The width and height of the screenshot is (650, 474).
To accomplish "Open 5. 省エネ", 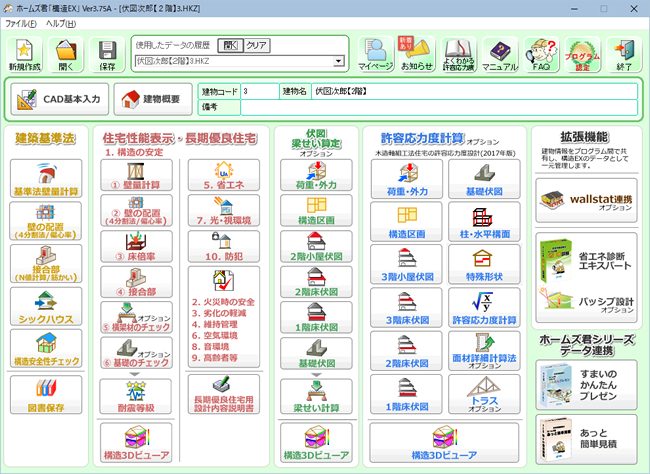I will point(224,175).
